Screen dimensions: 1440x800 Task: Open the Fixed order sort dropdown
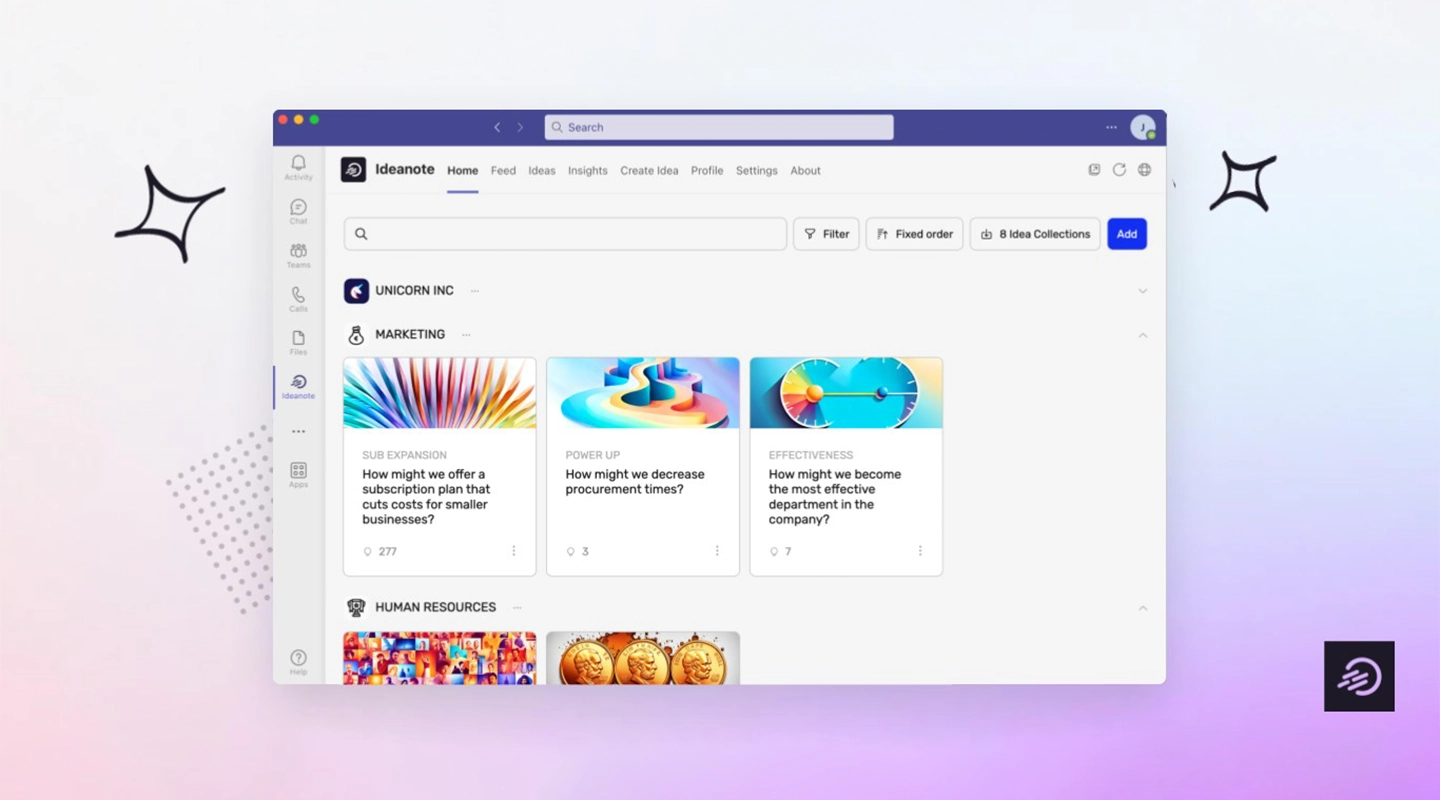click(x=914, y=234)
